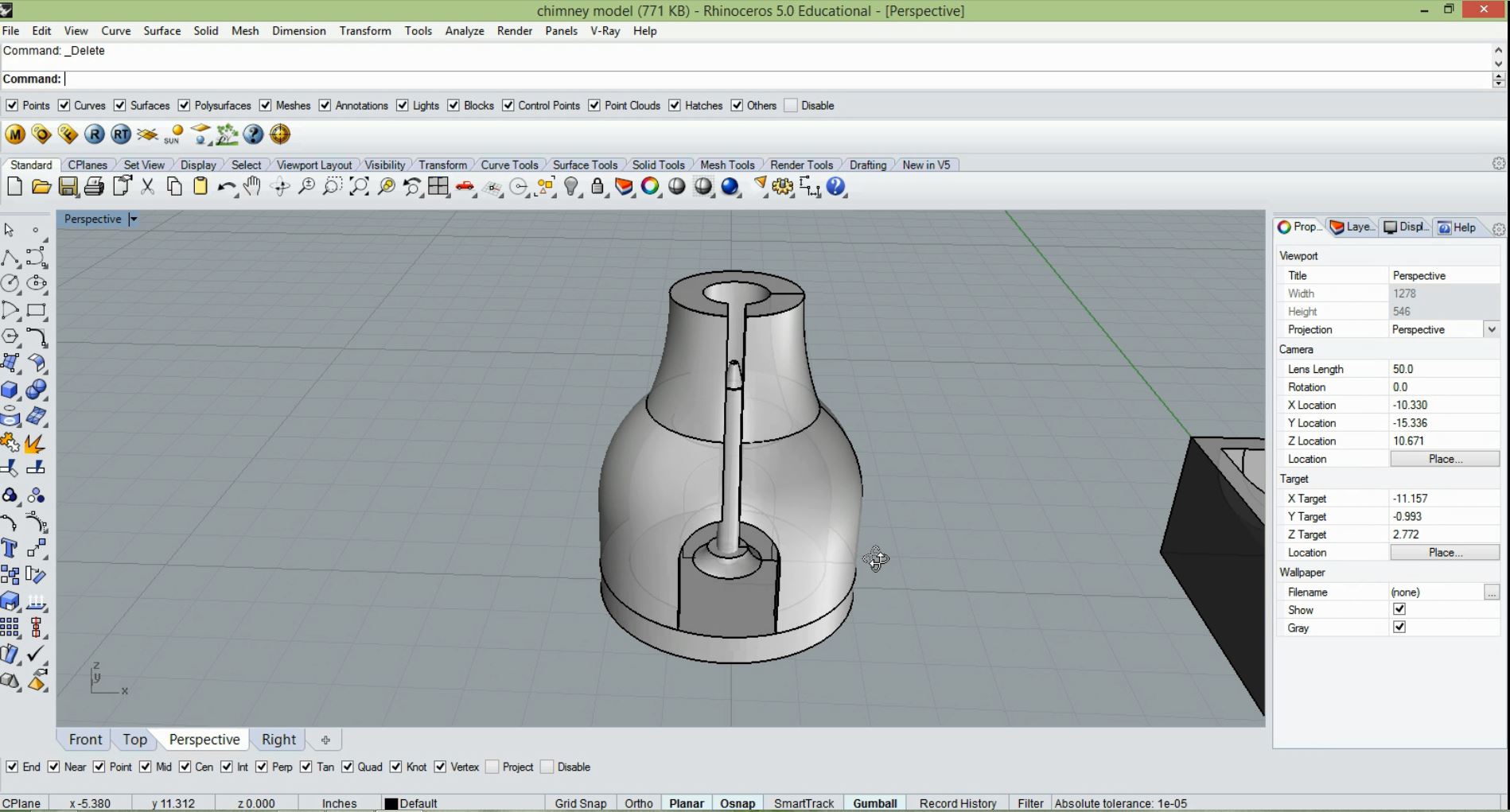Select the Box solid tool
Image resolution: width=1510 pixels, height=812 pixels.
pos(10,390)
